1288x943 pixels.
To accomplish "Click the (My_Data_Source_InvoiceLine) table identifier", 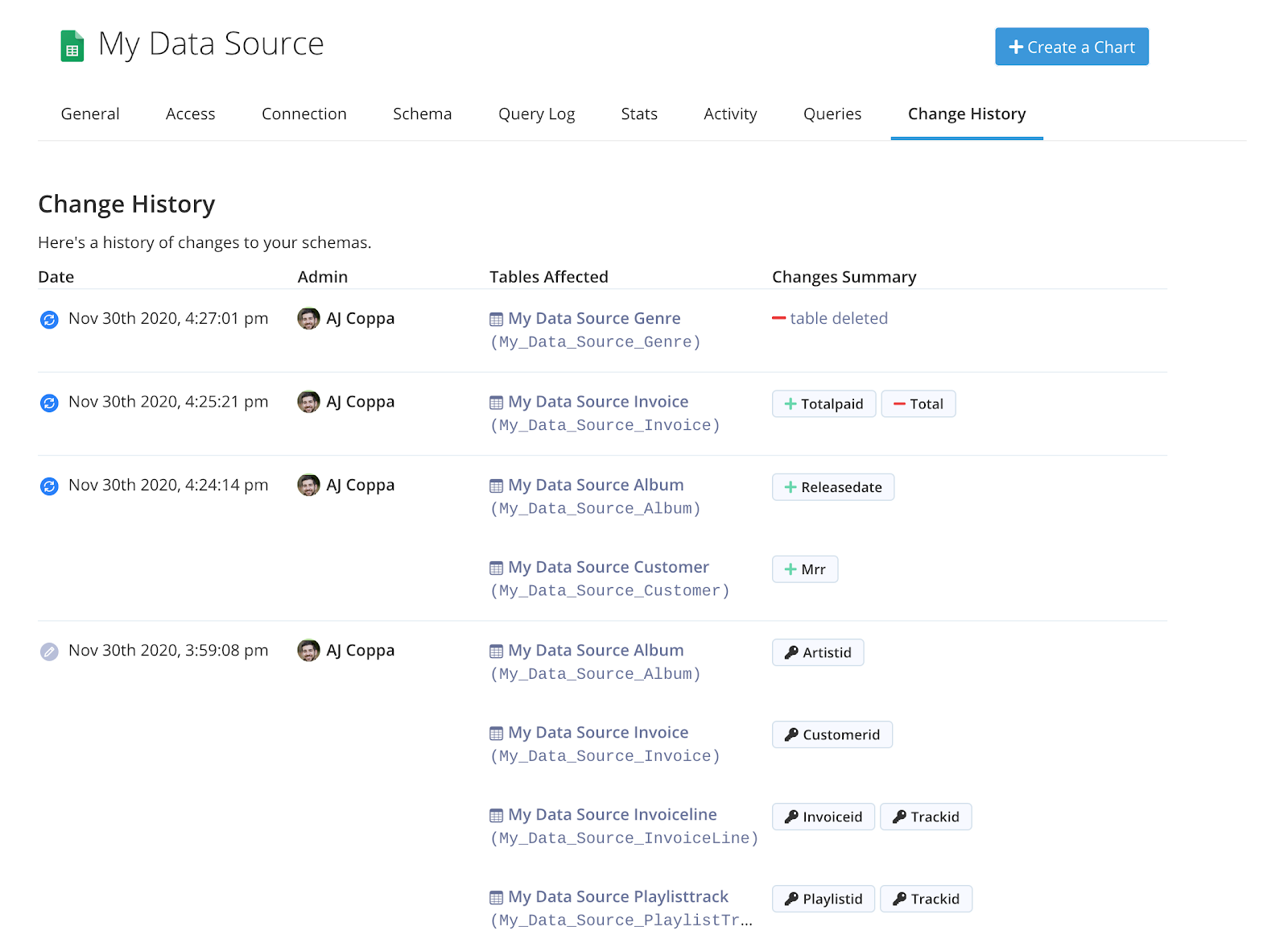I will point(625,838).
